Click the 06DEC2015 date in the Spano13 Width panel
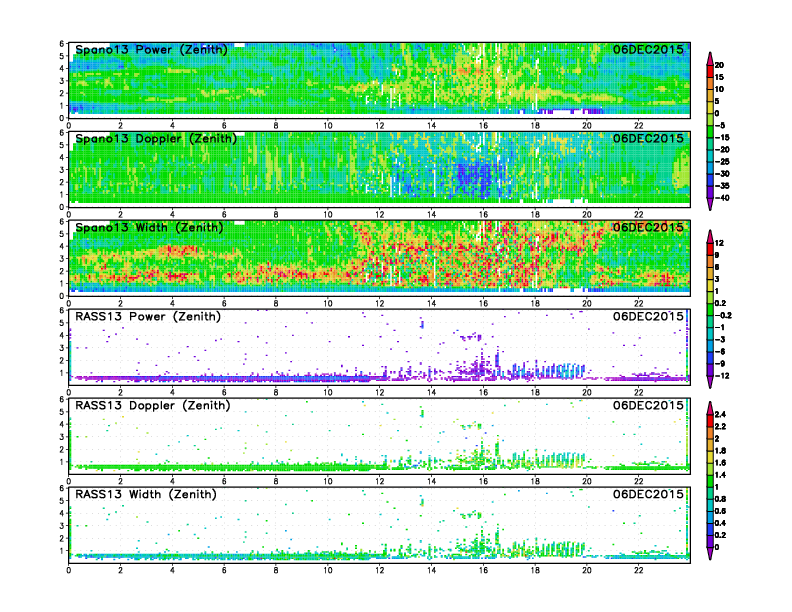The width and height of the screenshot is (792, 612). pyautogui.click(x=648, y=227)
